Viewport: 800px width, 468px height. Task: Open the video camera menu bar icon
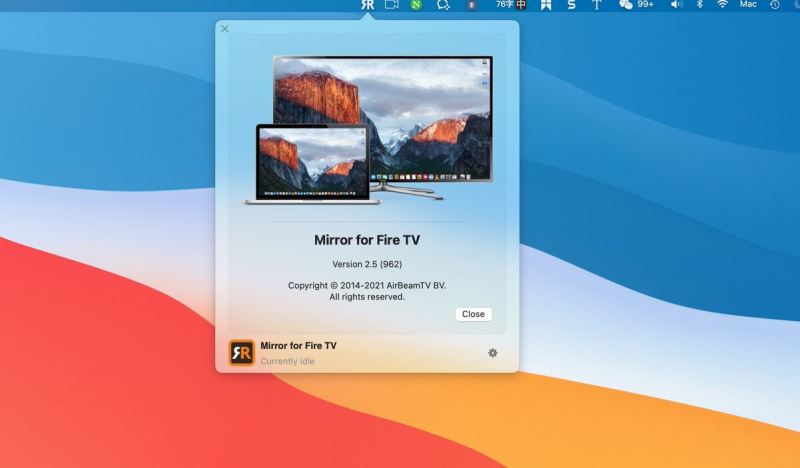tap(391, 5)
